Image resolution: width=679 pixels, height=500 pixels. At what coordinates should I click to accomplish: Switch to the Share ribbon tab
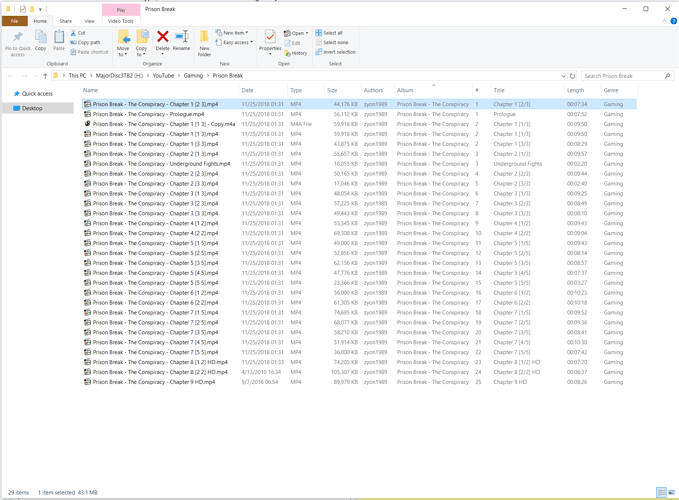tap(66, 21)
